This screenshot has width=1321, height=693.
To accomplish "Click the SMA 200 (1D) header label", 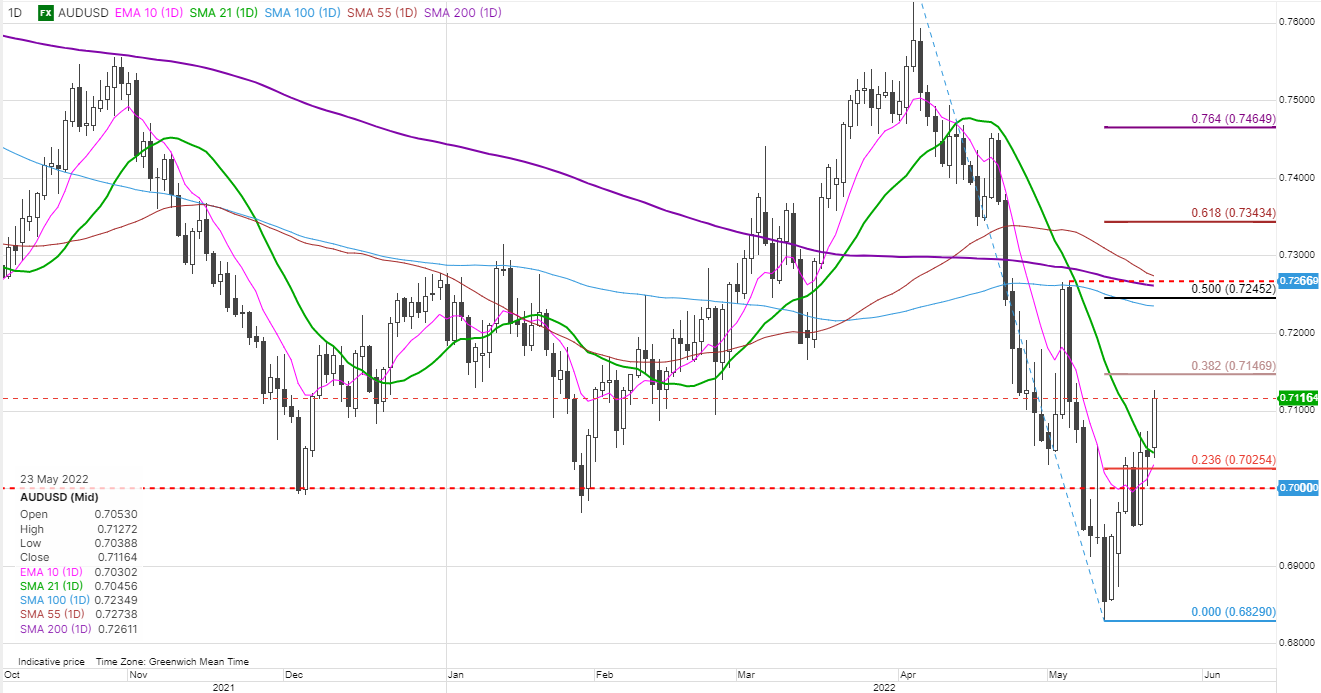I will [463, 13].
